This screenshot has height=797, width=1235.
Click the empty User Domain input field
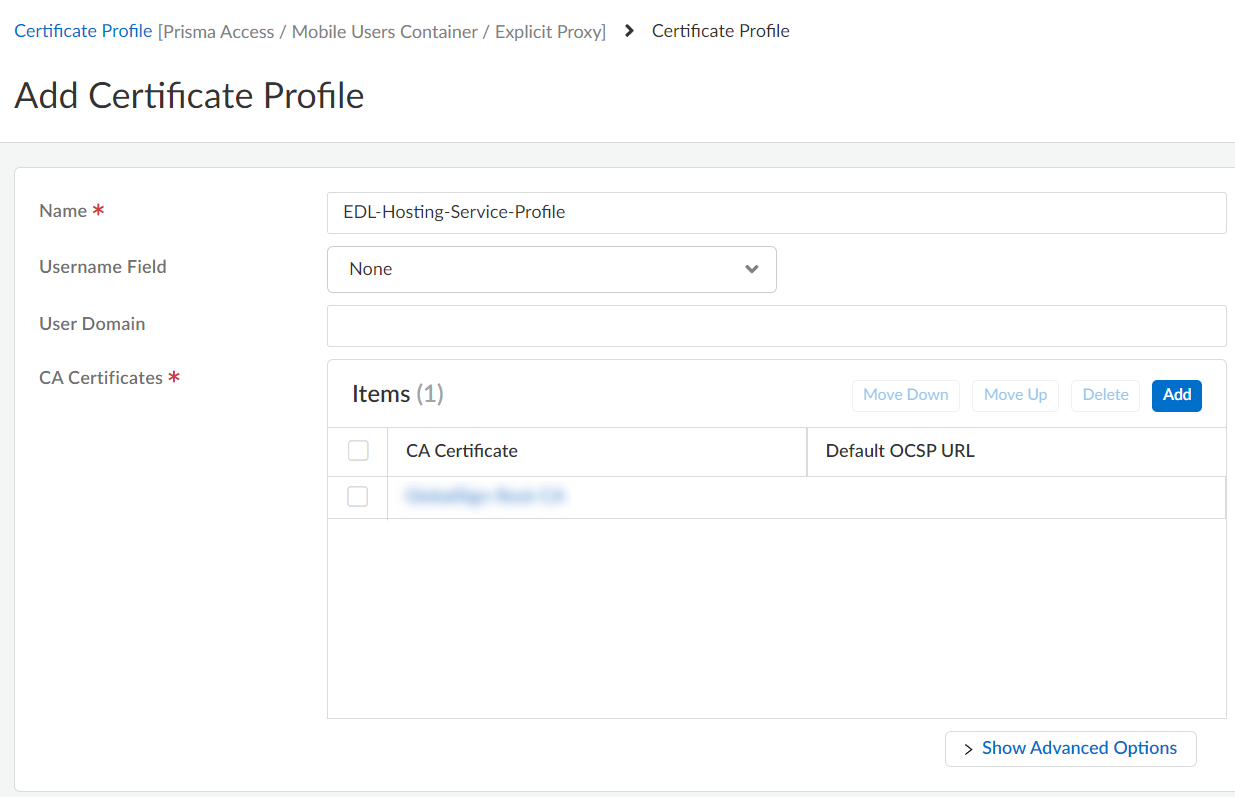coord(777,325)
